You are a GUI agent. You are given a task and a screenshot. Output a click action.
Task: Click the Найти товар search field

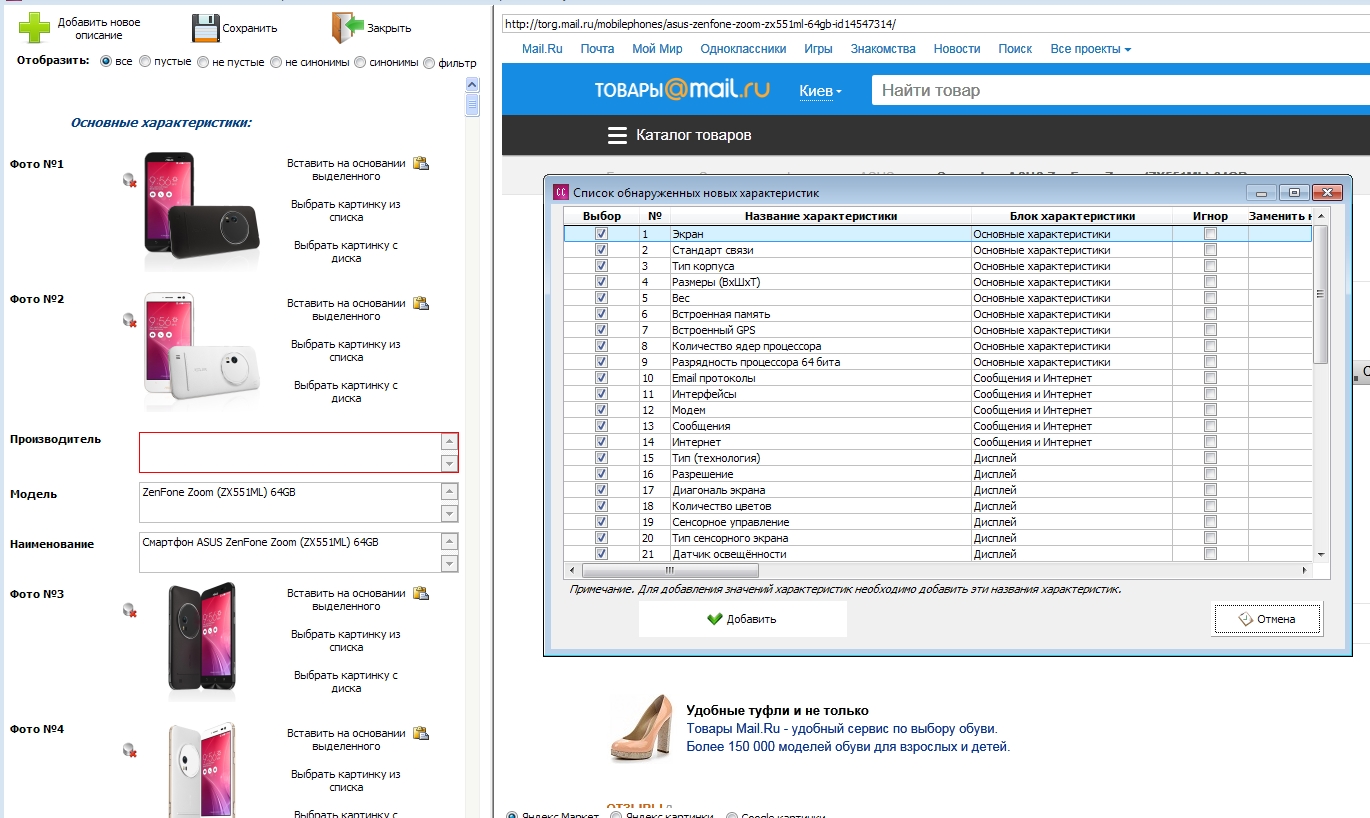1120,90
